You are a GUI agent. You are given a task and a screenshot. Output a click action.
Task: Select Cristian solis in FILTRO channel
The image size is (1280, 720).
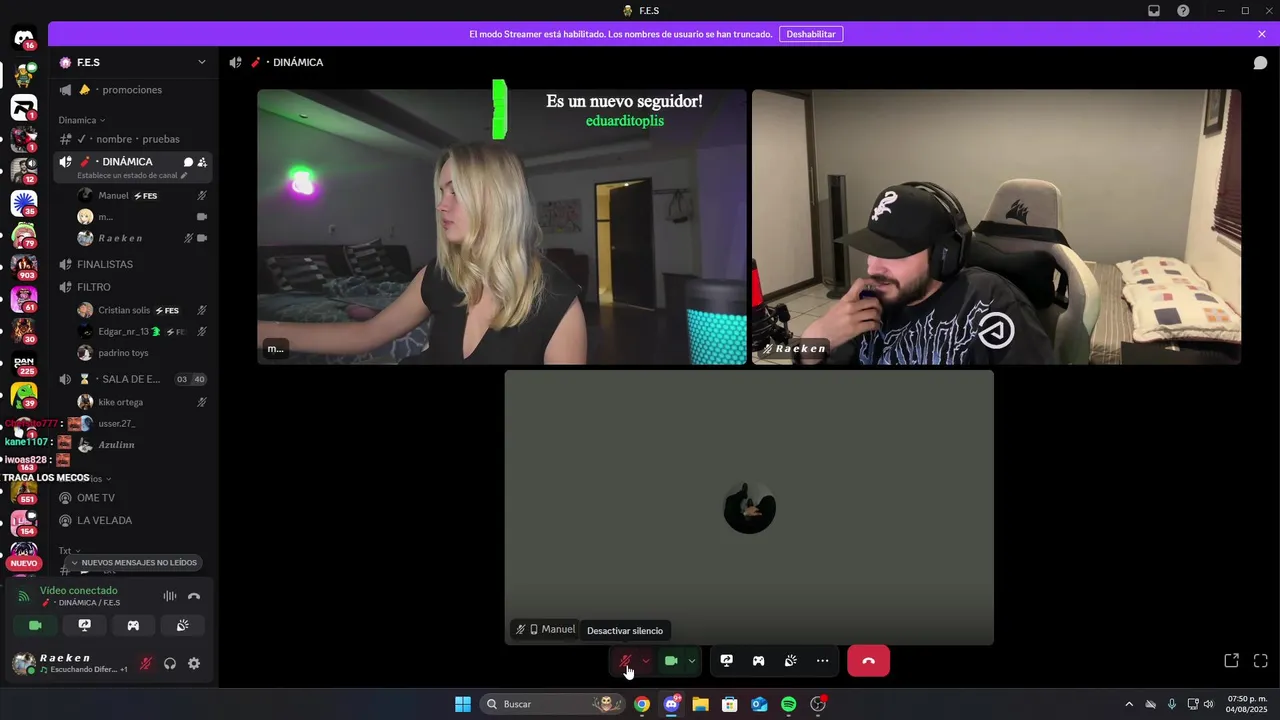(x=143, y=311)
